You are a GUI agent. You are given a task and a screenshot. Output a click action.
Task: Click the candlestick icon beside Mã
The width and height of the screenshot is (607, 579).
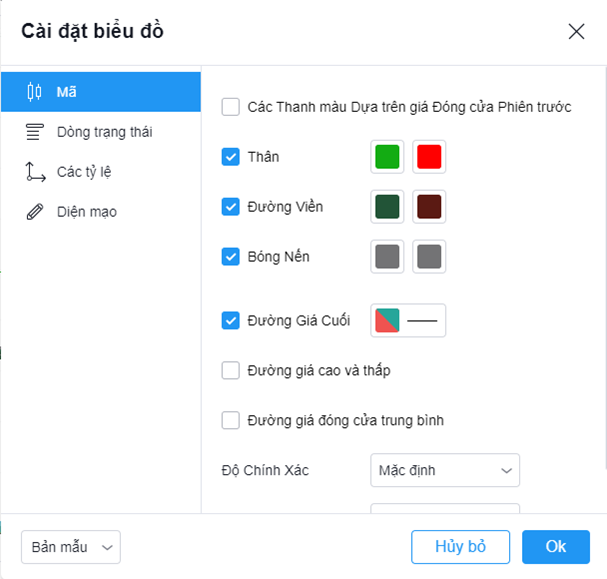coord(34,92)
